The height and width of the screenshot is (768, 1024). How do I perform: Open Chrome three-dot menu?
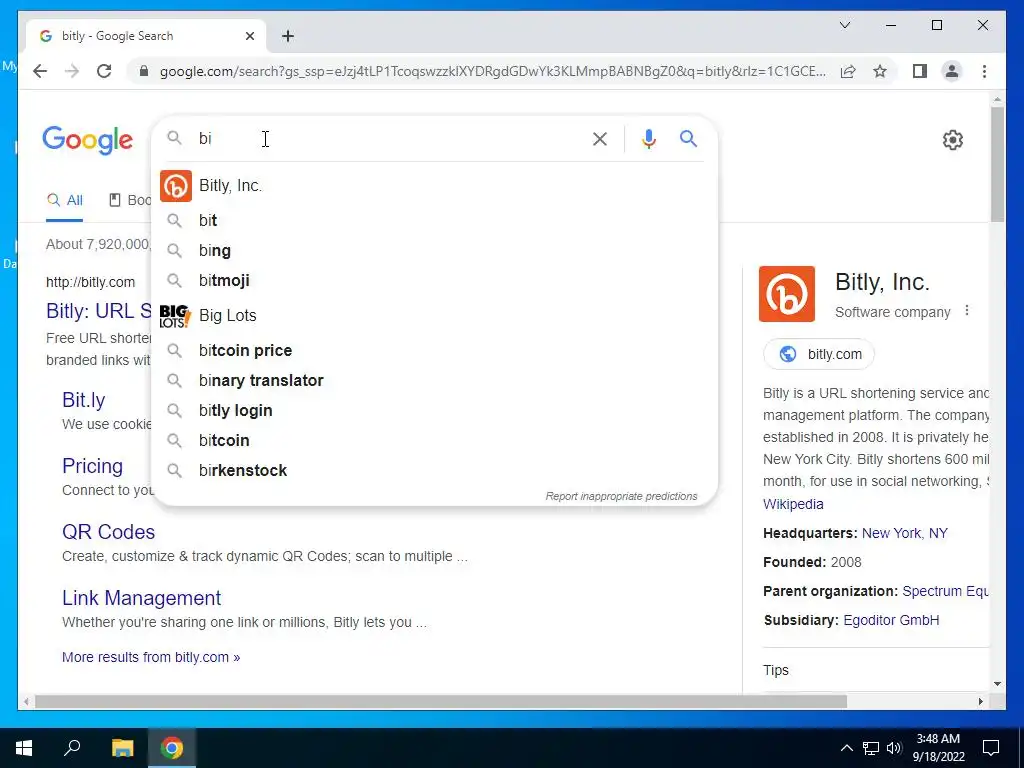(984, 71)
